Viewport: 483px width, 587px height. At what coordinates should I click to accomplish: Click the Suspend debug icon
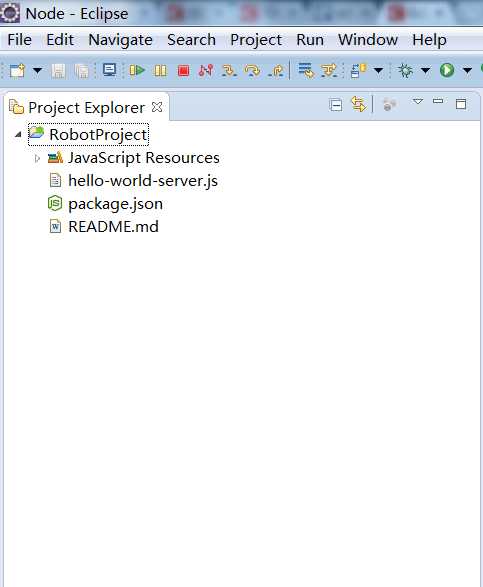(x=161, y=70)
